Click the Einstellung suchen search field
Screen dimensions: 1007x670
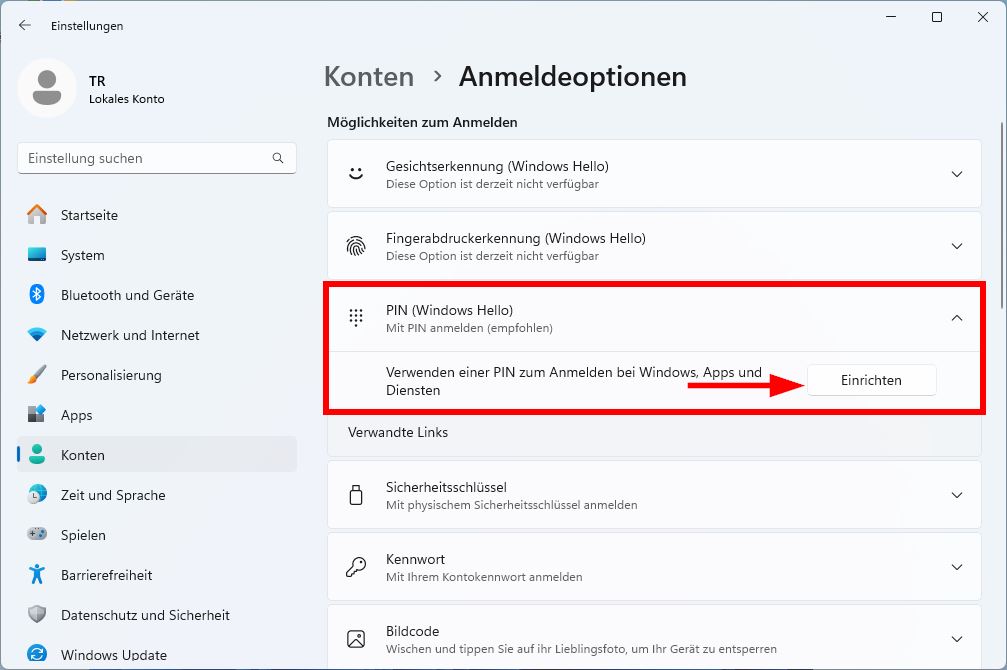pos(156,157)
